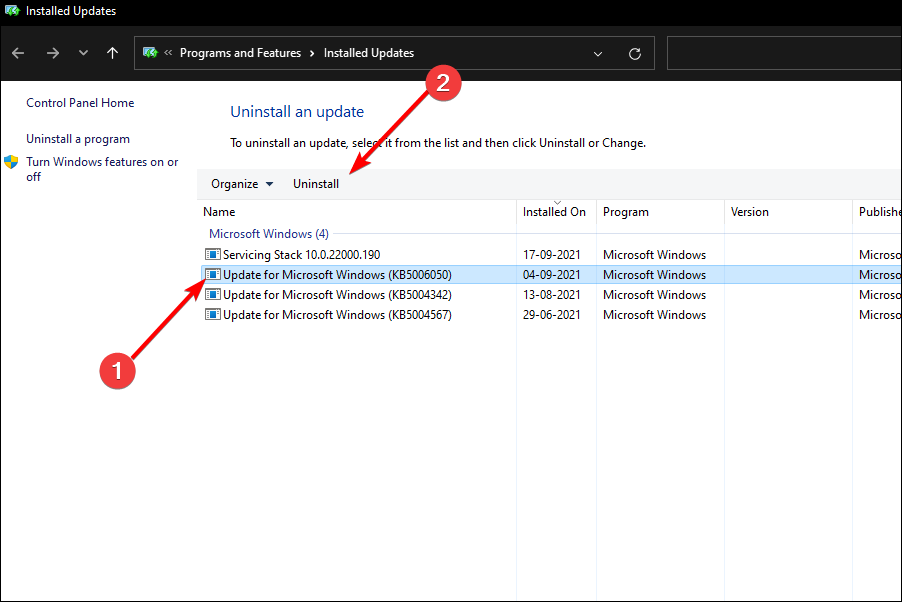Click Microsoft Windows program cell for Servicing Stack
Image resolution: width=902 pixels, height=602 pixels.
(655, 254)
